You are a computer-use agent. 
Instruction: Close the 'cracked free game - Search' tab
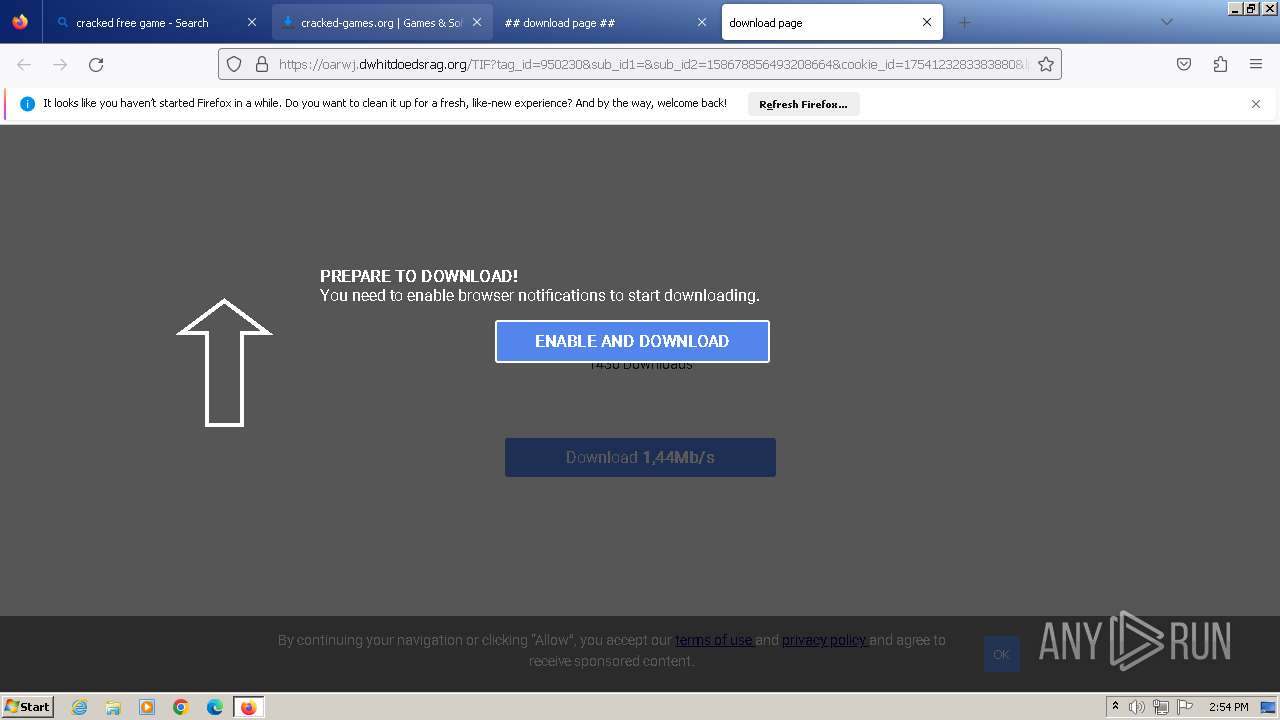point(252,22)
